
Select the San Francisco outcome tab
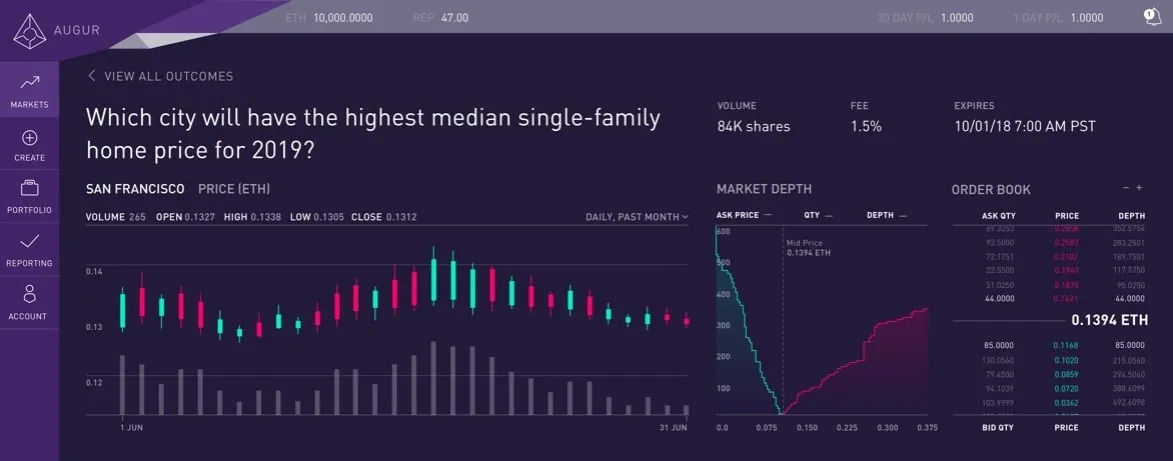coord(135,189)
